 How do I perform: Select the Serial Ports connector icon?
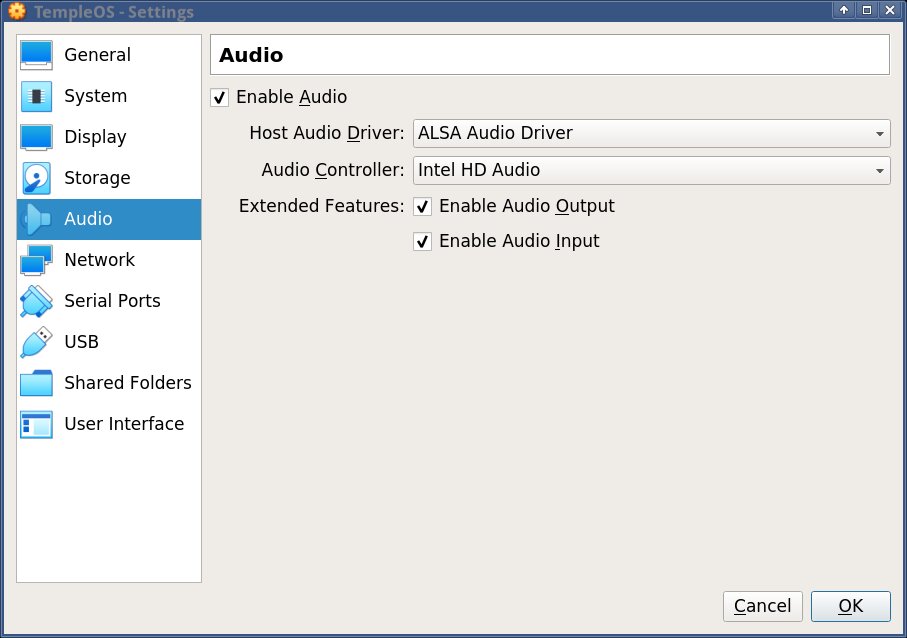(36, 301)
